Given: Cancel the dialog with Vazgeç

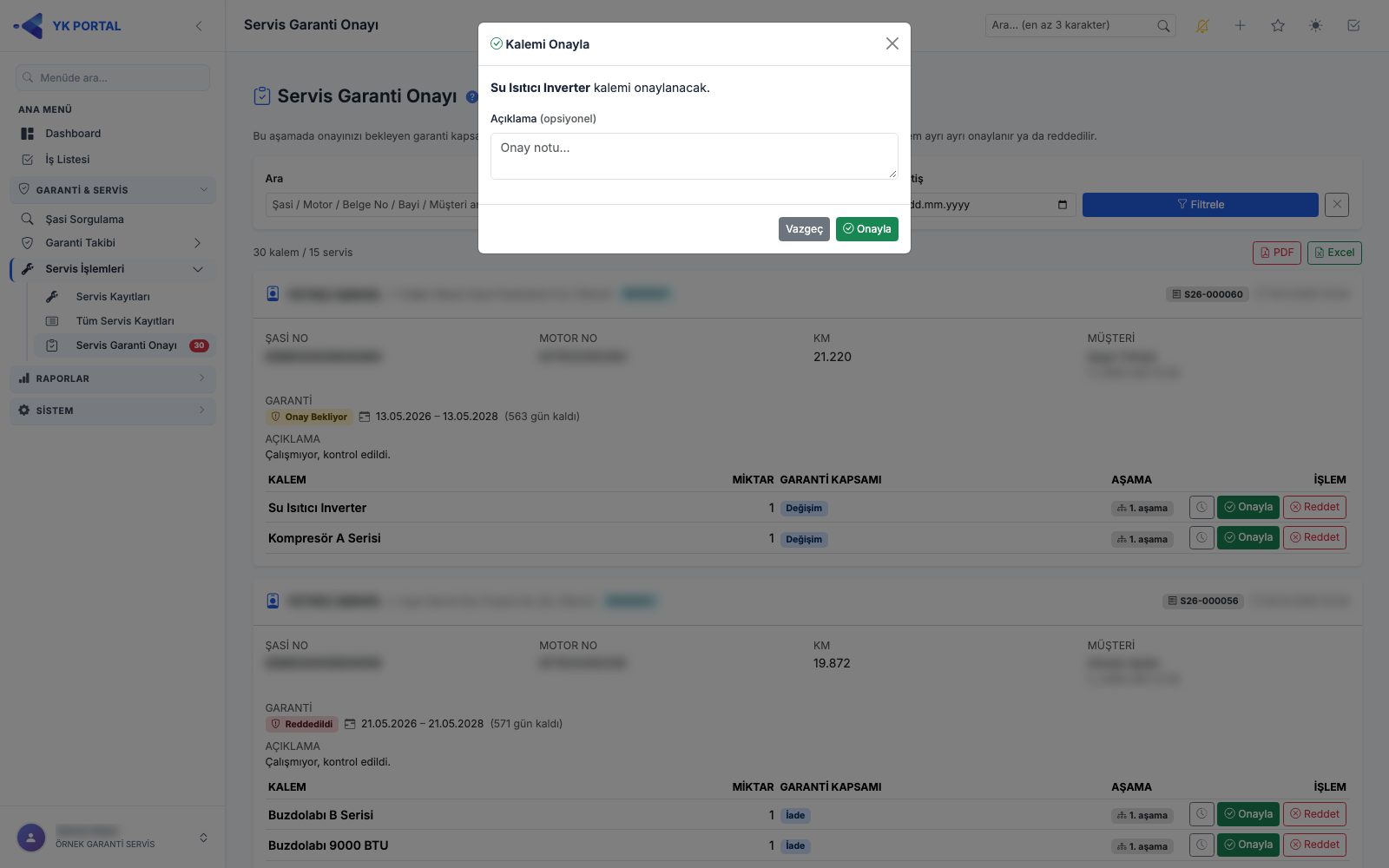Looking at the screenshot, I should click(x=804, y=229).
